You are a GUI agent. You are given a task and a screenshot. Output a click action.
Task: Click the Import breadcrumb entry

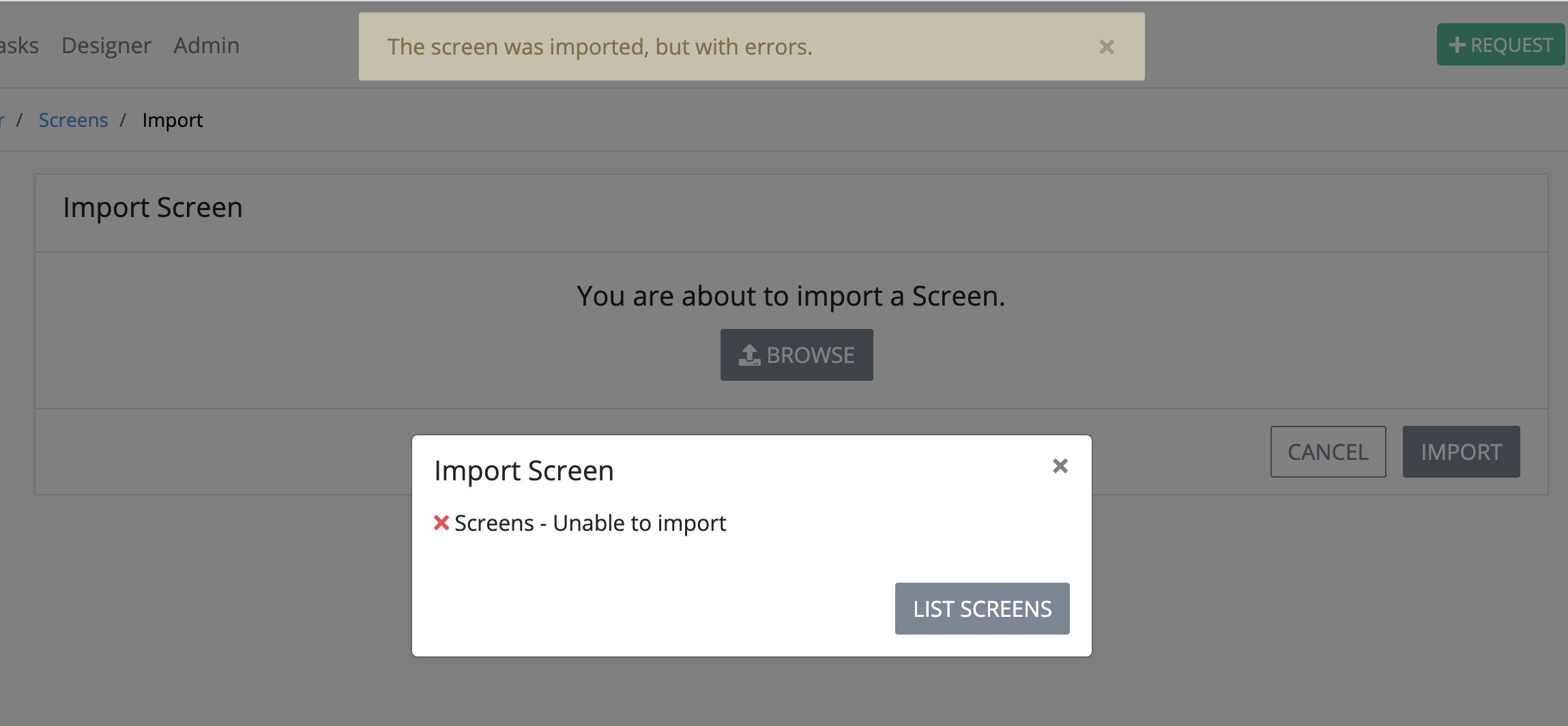click(171, 119)
